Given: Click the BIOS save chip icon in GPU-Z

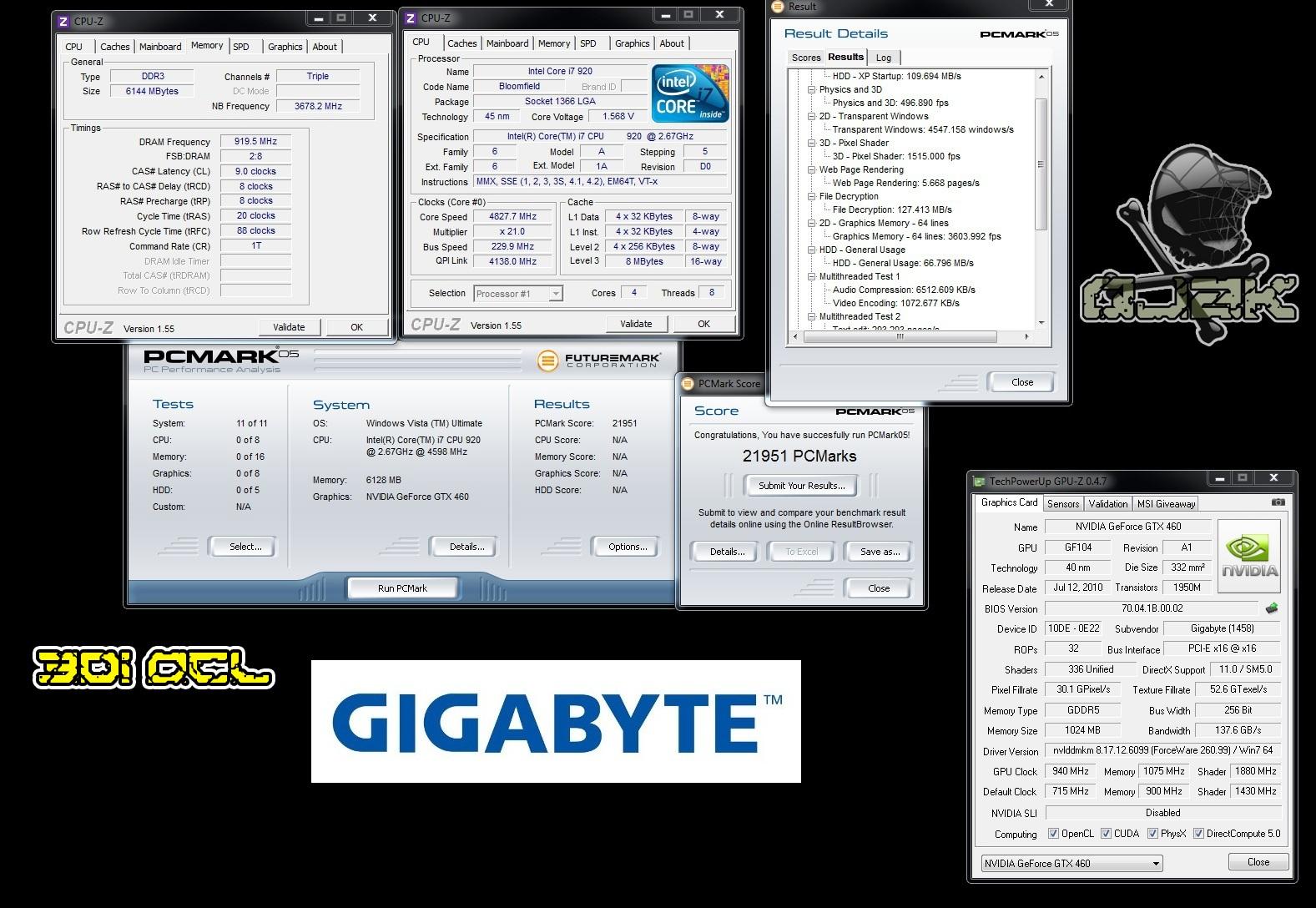Looking at the screenshot, I should coord(1272,608).
